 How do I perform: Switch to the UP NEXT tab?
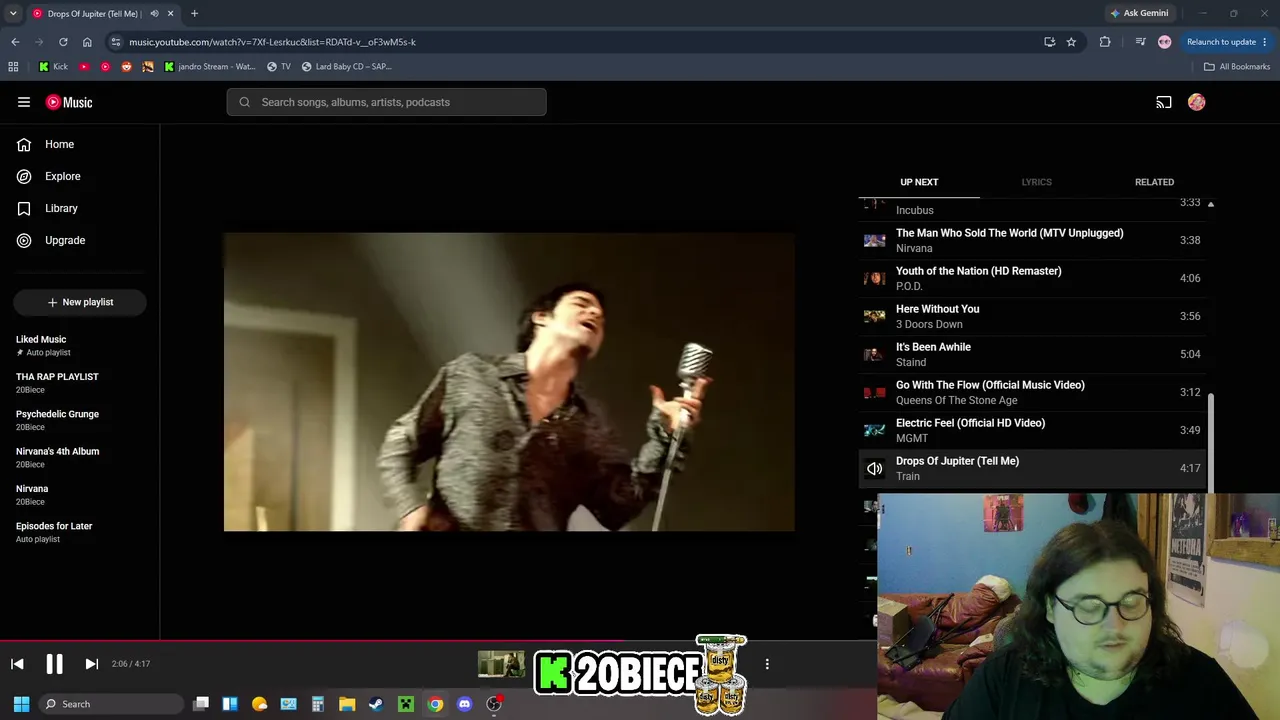coord(919,182)
